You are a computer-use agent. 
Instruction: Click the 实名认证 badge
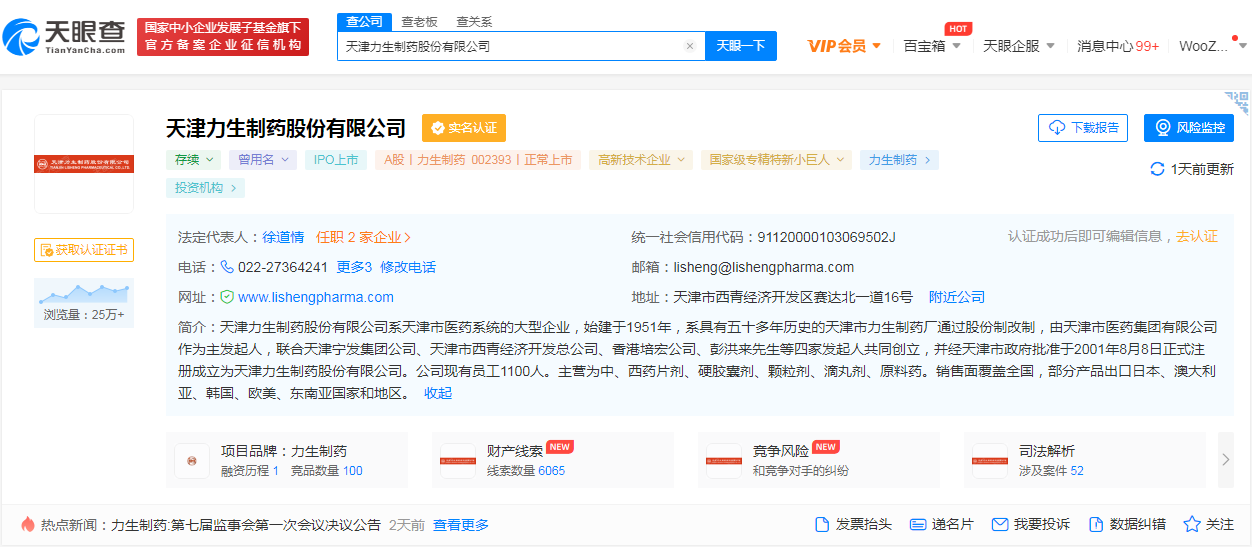(x=464, y=128)
